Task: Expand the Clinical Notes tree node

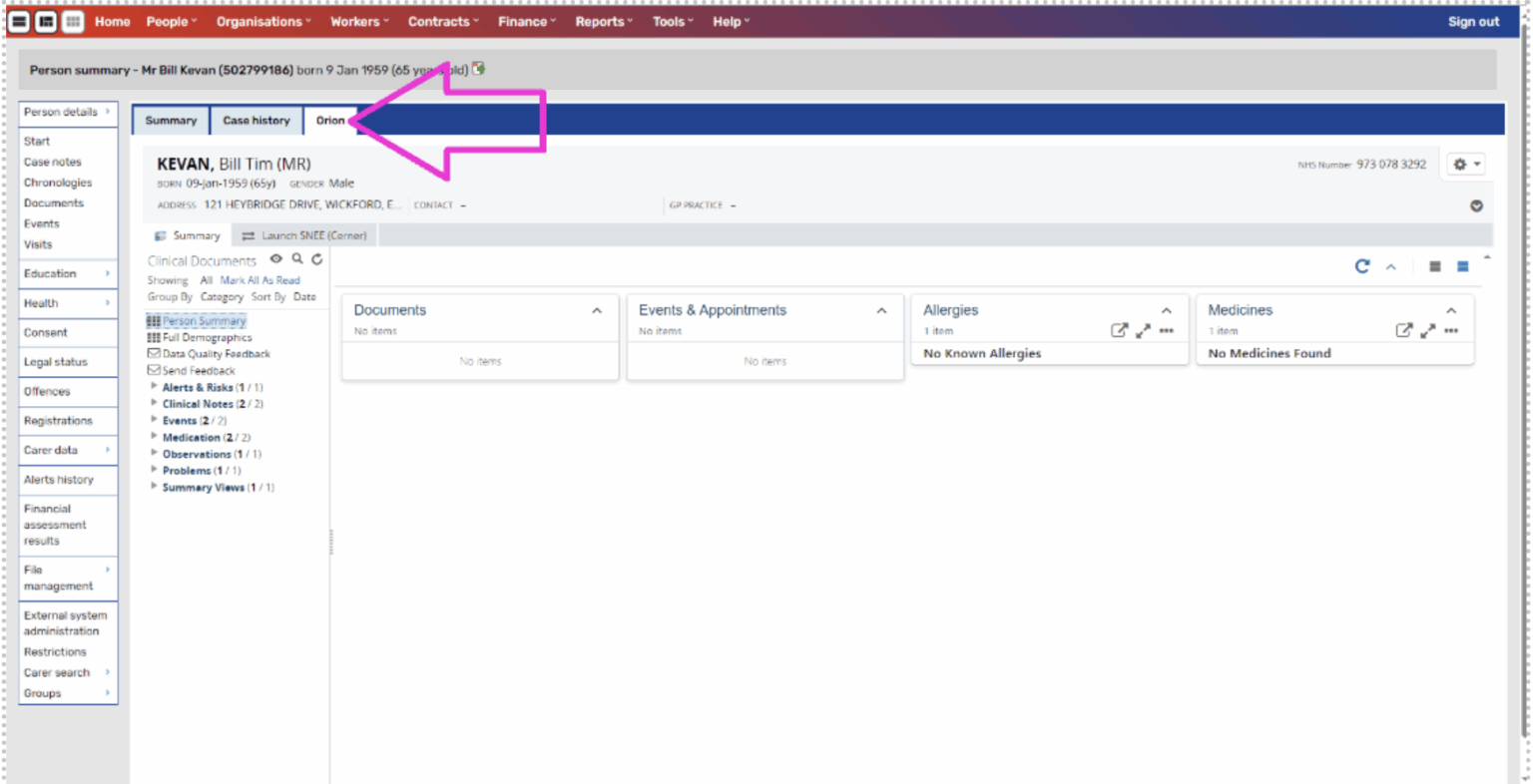Action: [154, 404]
